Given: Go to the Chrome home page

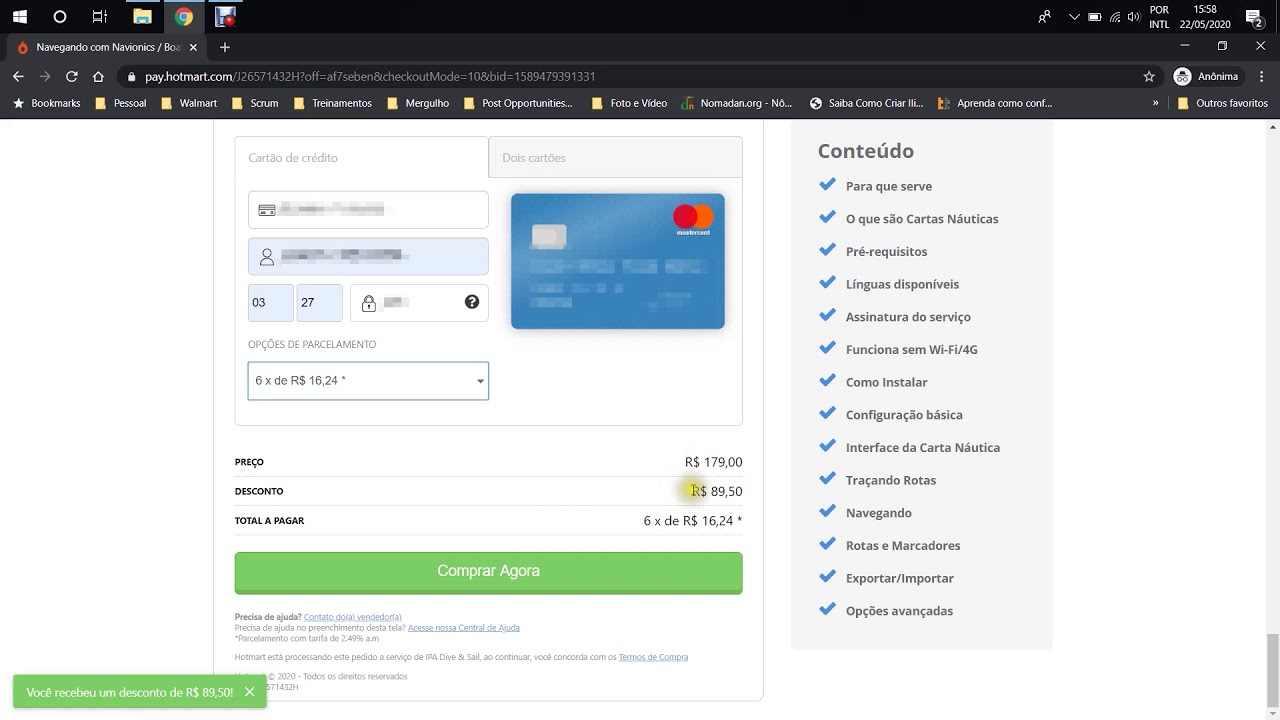Looking at the screenshot, I should (x=98, y=76).
